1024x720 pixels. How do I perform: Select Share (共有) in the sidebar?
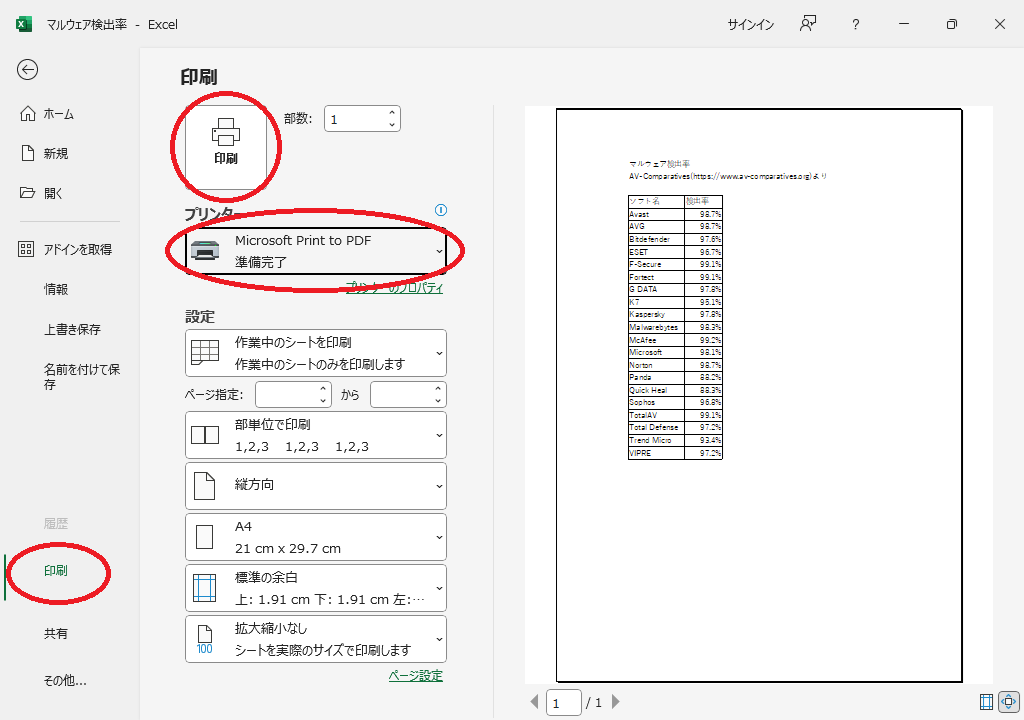point(69,633)
